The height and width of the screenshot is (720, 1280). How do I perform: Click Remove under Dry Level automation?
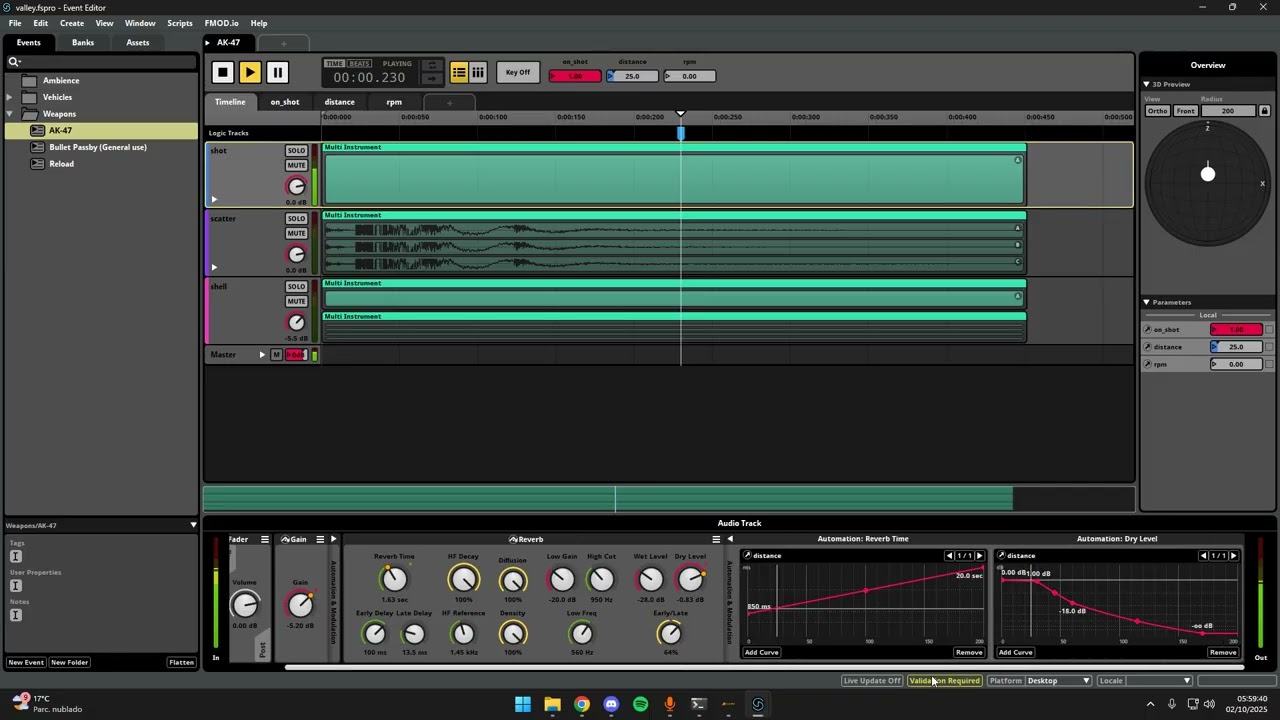[1223, 653]
